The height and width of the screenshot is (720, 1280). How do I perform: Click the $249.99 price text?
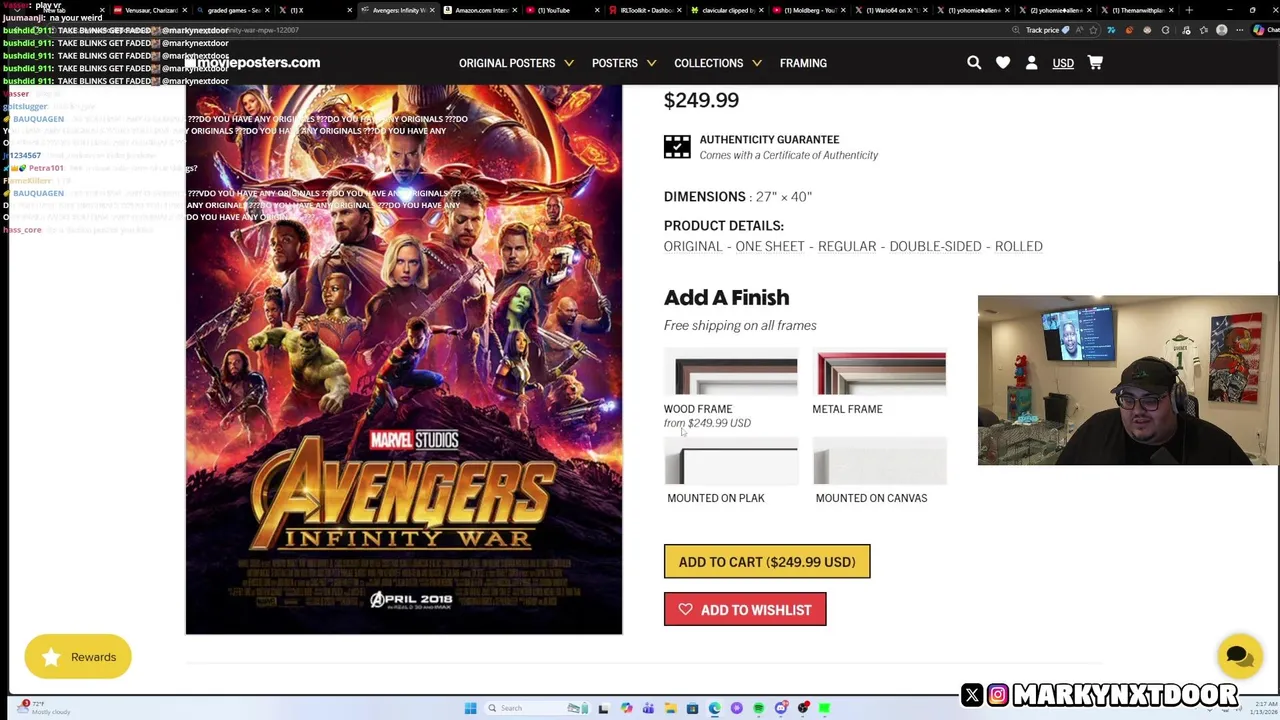coord(701,100)
